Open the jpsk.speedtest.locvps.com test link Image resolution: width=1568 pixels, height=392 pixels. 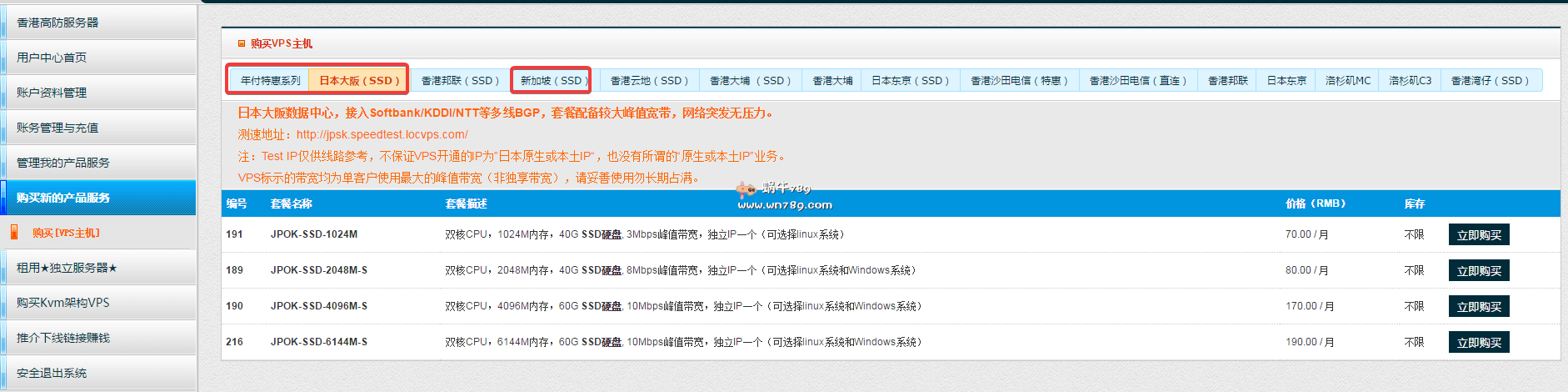pyautogui.click(x=382, y=134)
